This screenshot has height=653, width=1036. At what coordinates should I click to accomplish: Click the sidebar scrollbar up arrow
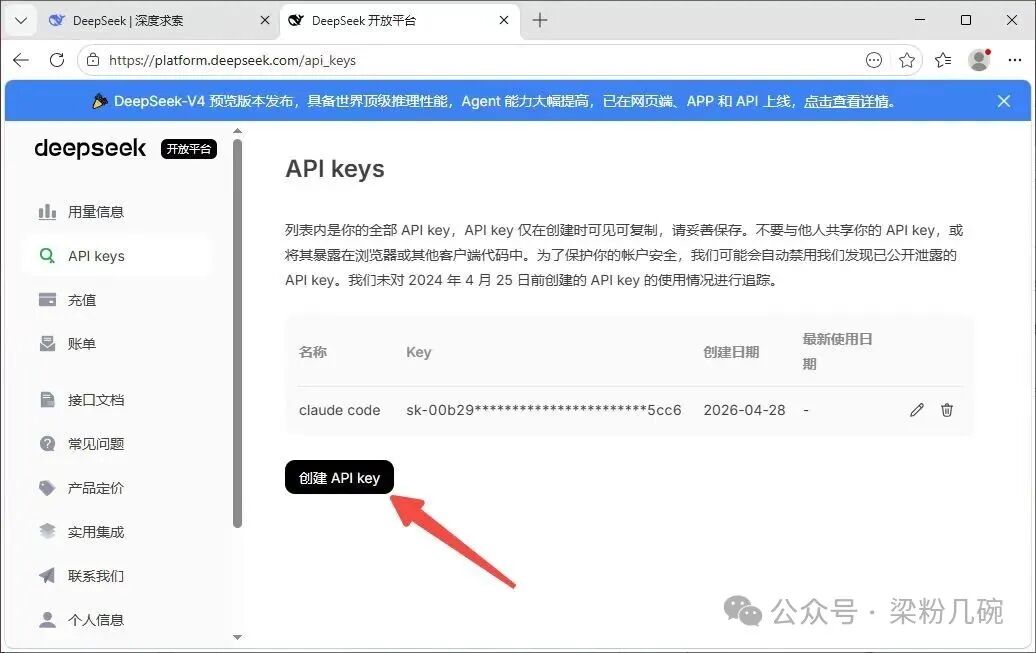(x=237, y=131)
